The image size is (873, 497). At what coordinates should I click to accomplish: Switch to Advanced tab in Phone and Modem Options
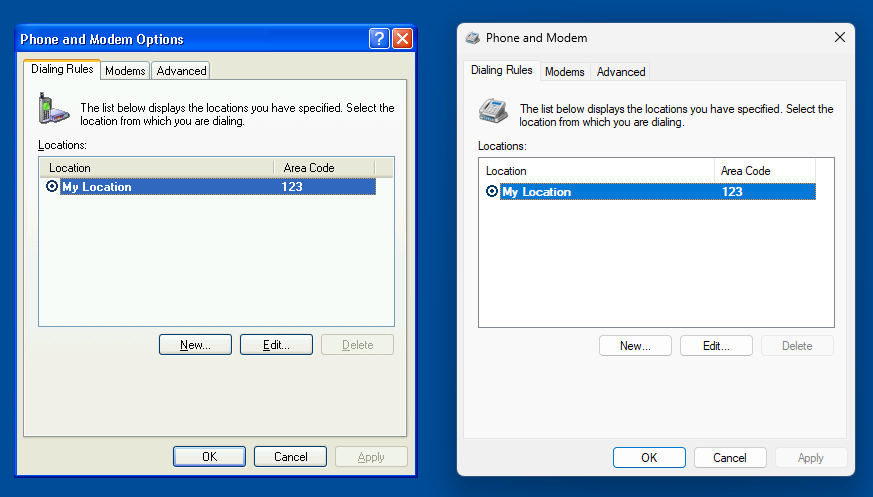tap(181, 71)
